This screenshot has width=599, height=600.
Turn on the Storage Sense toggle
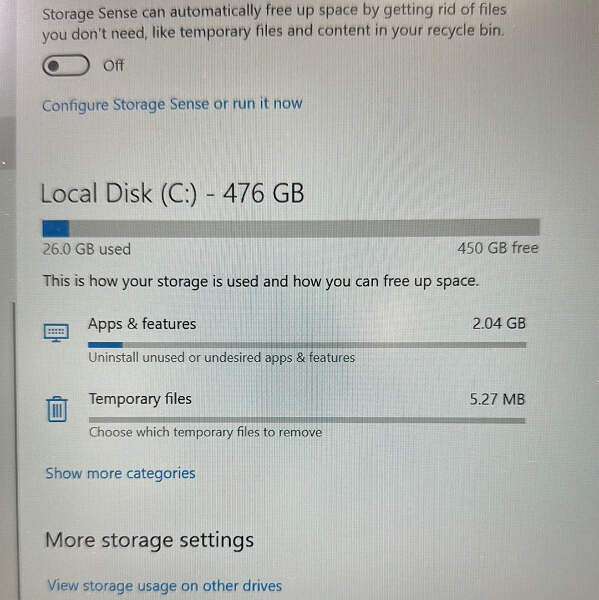click(66, 66)
